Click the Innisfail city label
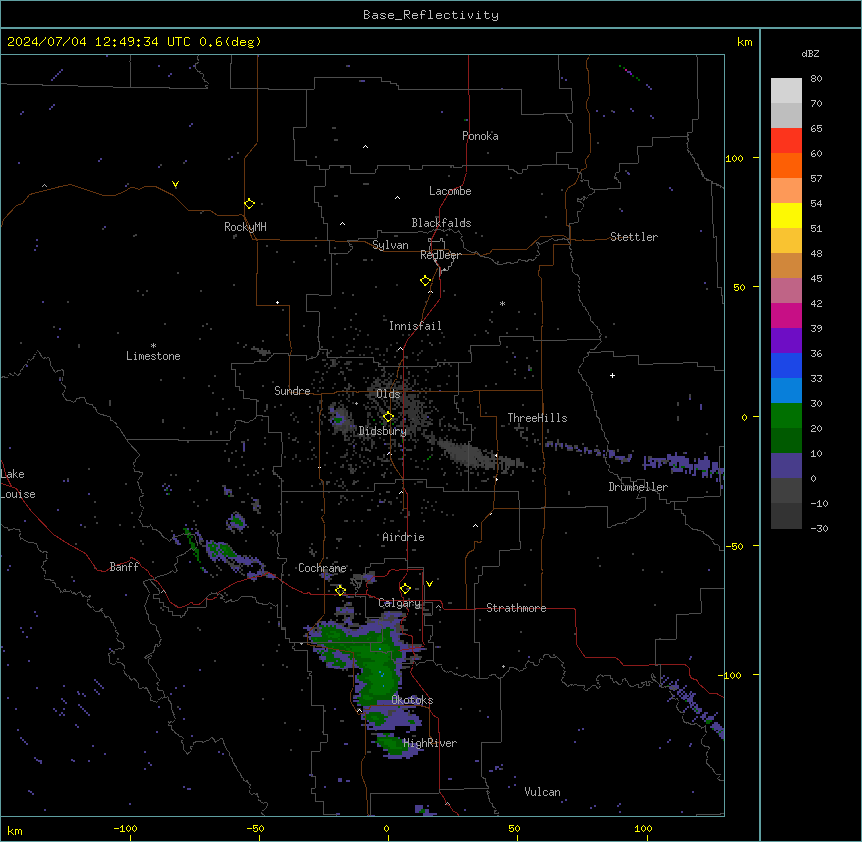Screen dimensions: 862x842 [x=415, y=326]
